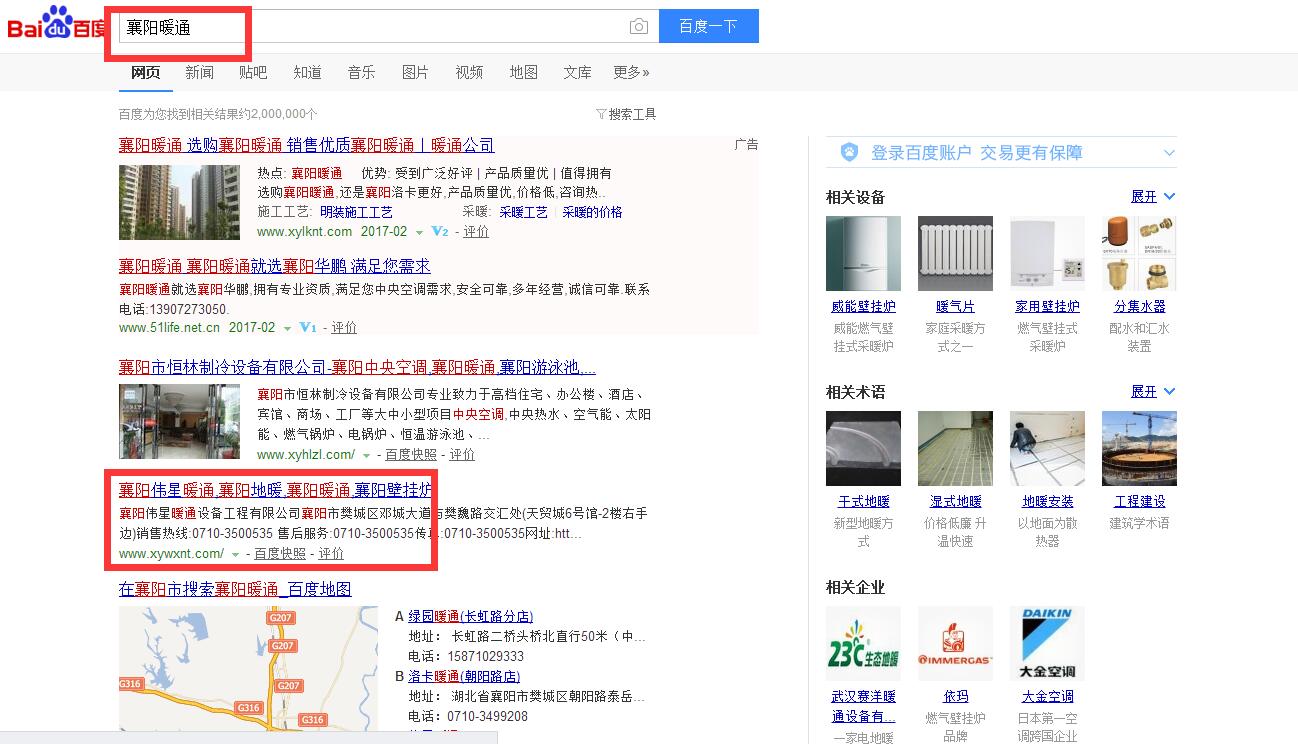
Task: Click 评价 beside www.51life.net.cn
Action: point(344,328)
